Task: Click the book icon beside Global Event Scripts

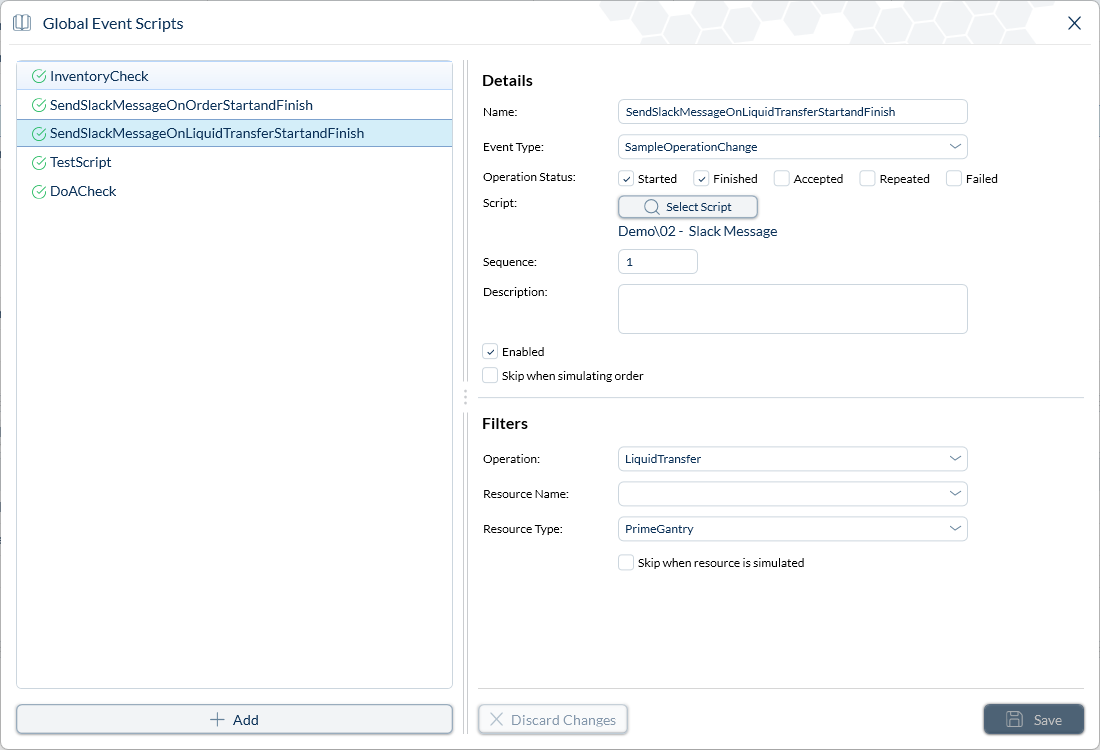Action: [x=22, y=23]
